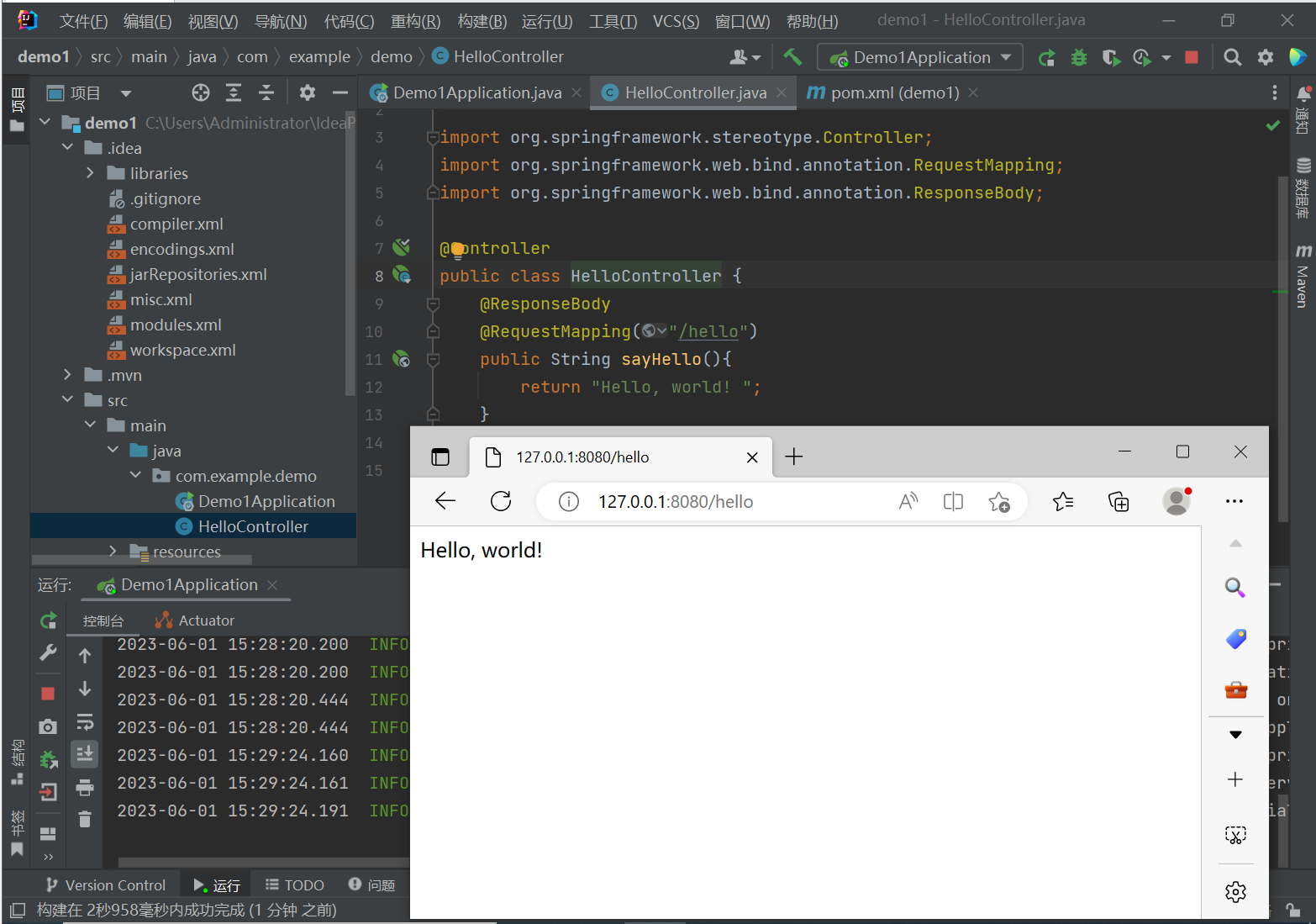Stop the app with the red toolbar square
Screen dimensions: 1316x924
pos(1191,57)
